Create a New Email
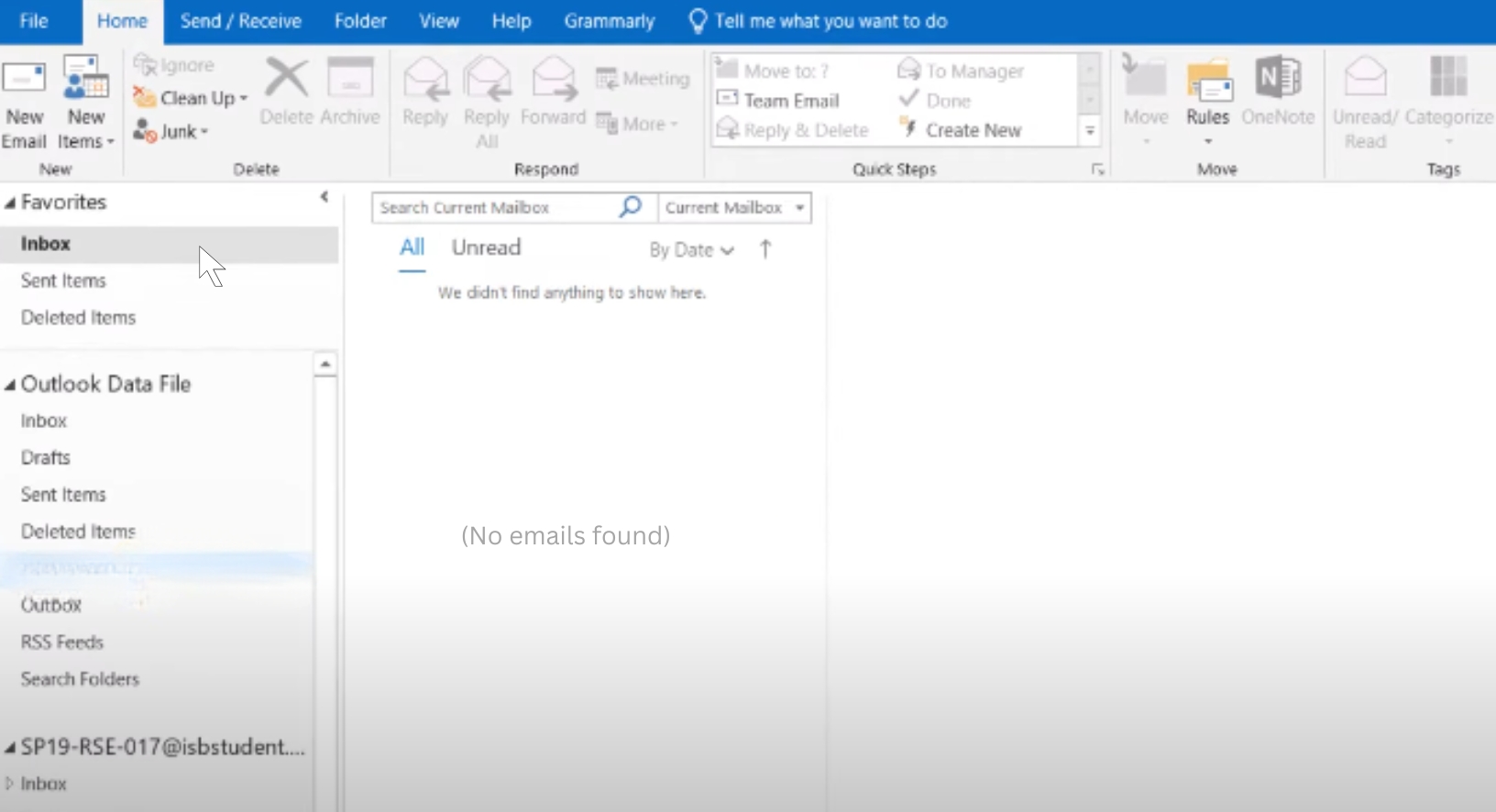This screenshot has height=812, width=1496. point(24,103)
